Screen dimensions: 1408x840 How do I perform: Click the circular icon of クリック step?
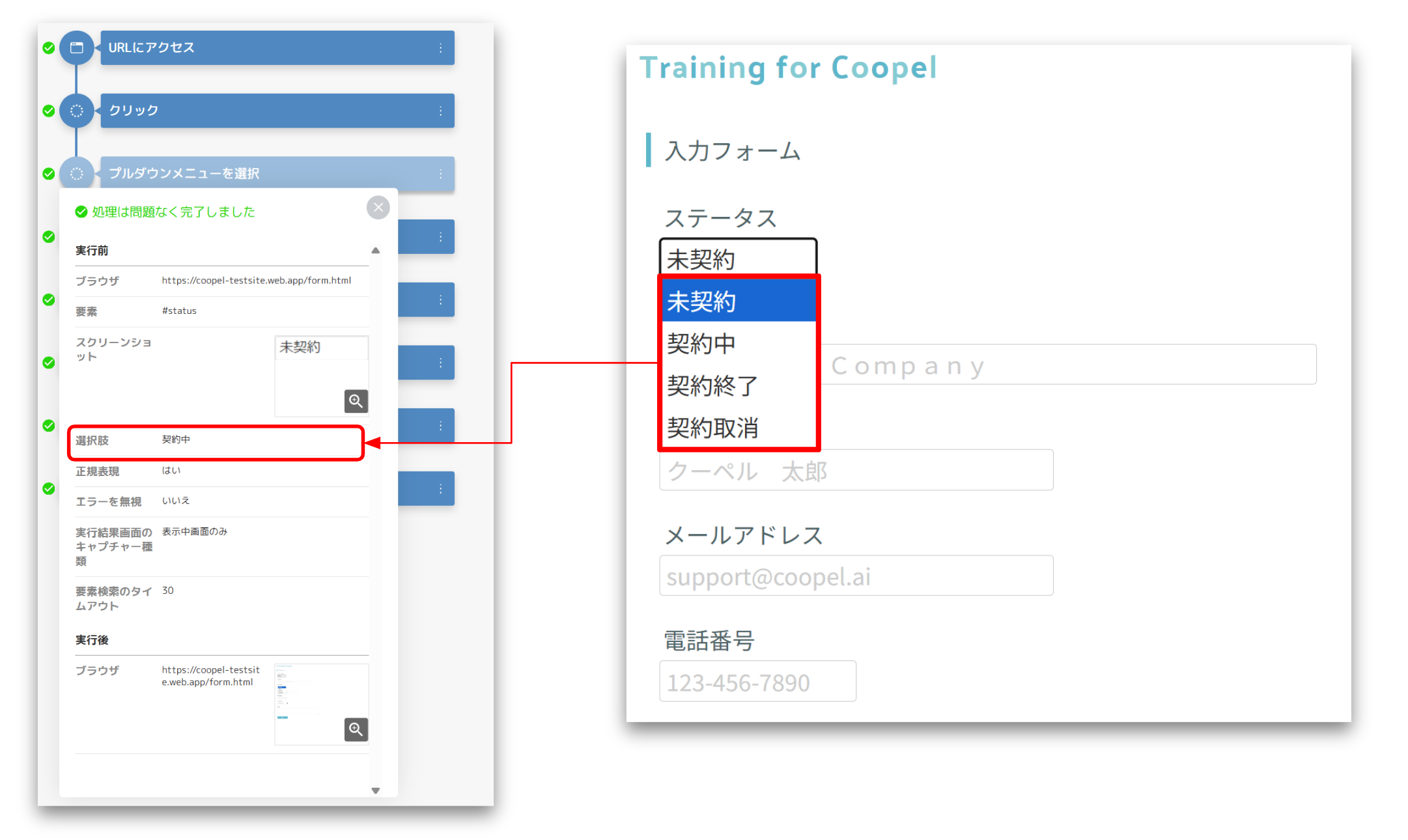click(x=76, y=111)
